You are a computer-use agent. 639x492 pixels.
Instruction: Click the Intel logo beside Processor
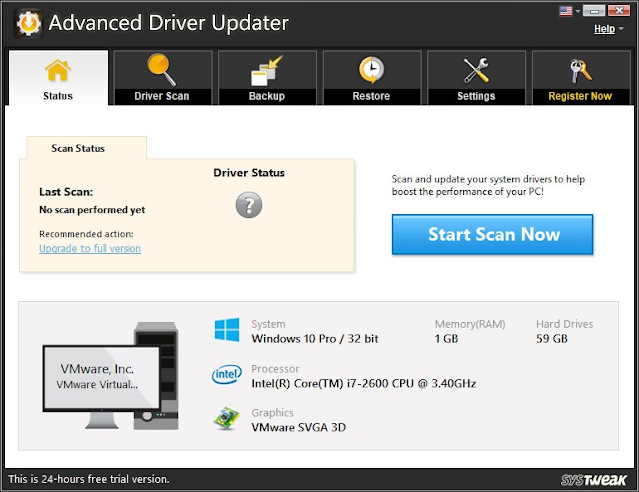coord(227,374)
